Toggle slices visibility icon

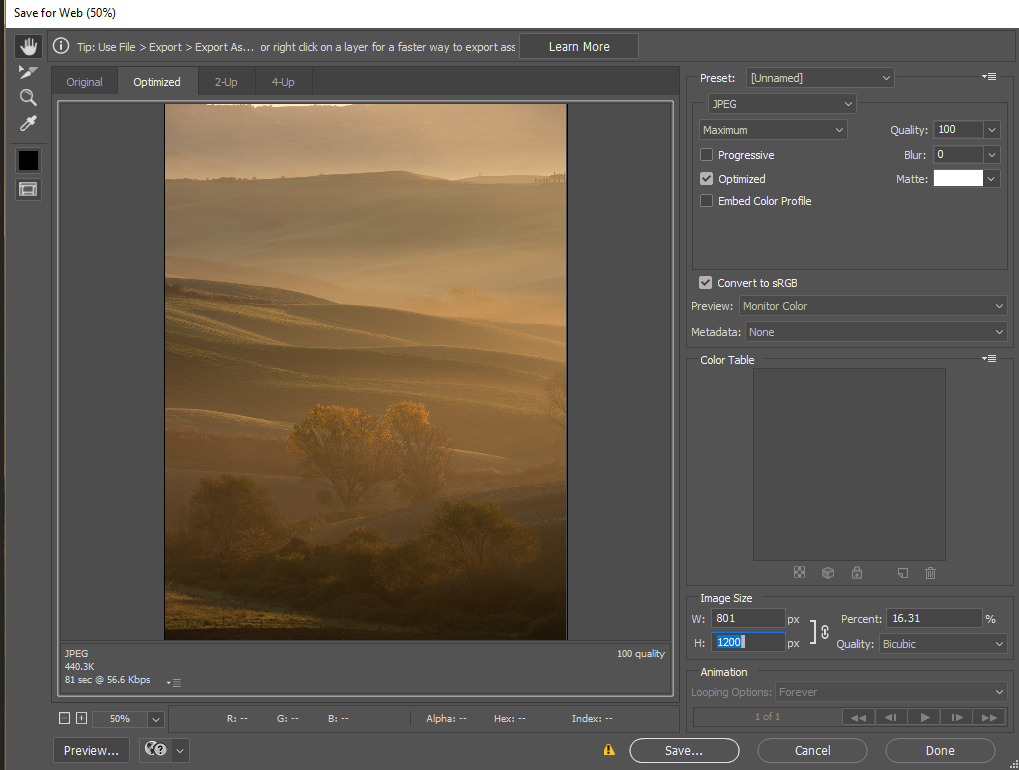[28, 189]
